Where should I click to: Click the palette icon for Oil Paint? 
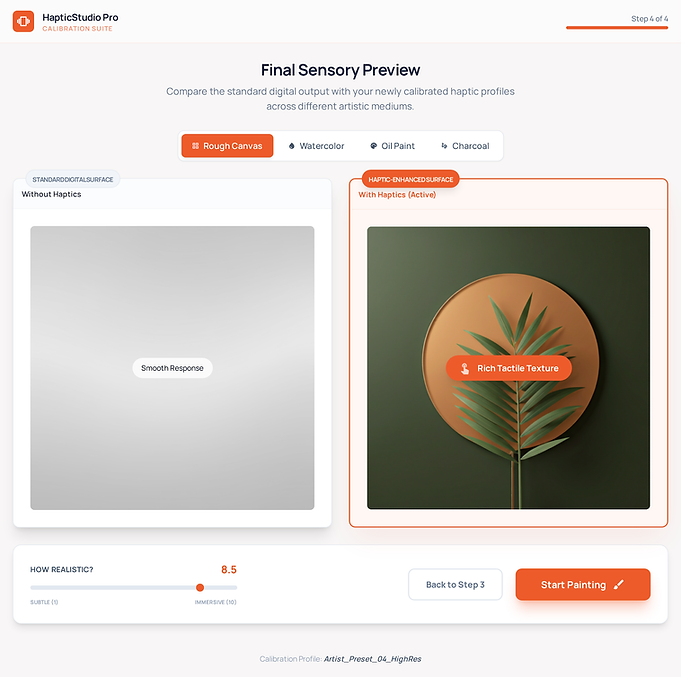(374, 146)
